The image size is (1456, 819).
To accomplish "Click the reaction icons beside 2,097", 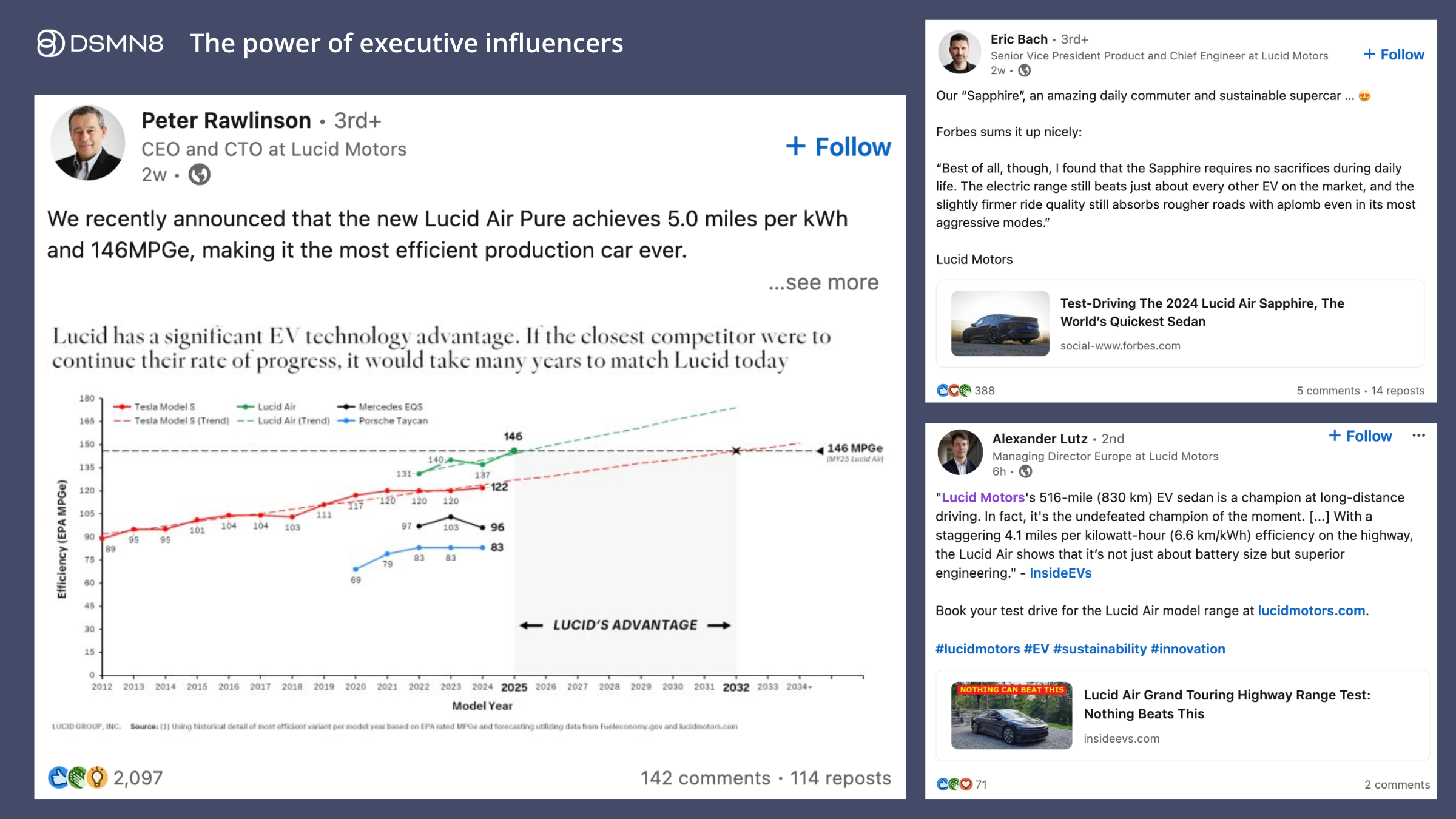I will [x=78, y=777].
